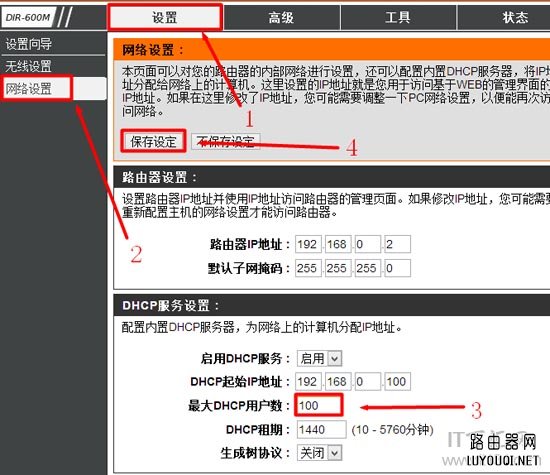Click the last octet of DHCP起始IP地址

397,381
